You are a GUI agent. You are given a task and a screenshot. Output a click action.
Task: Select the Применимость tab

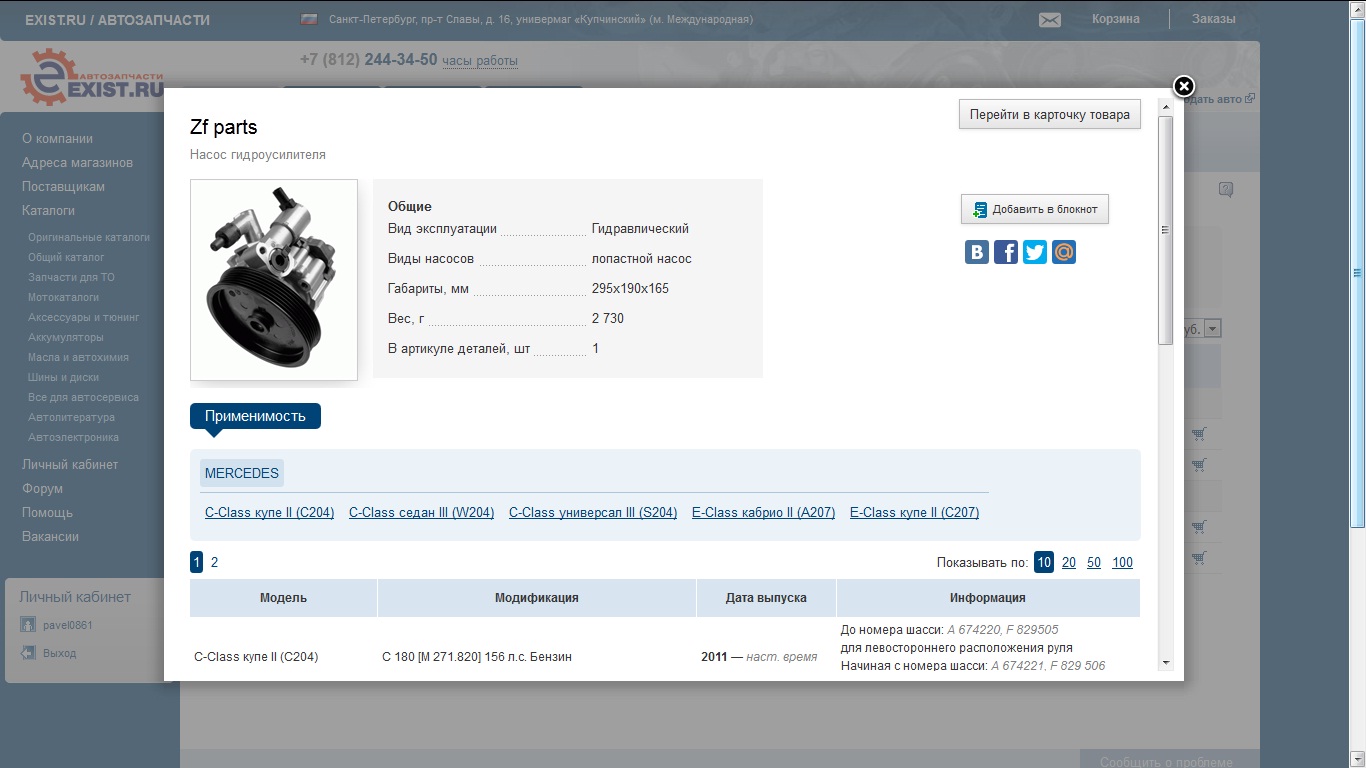tap(255, 416)
